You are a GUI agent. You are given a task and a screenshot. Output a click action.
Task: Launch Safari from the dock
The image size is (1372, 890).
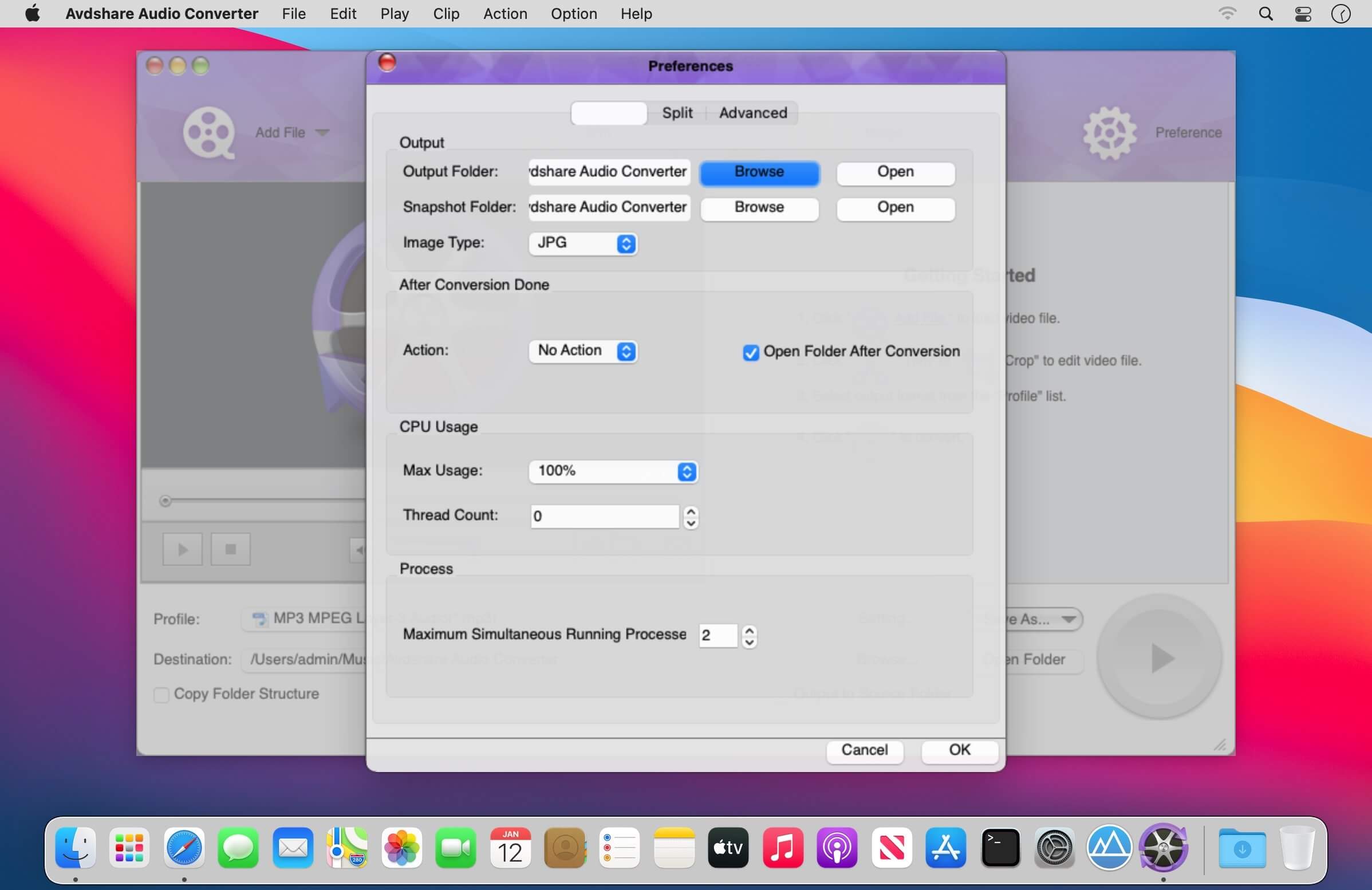[x=184, y=848]
